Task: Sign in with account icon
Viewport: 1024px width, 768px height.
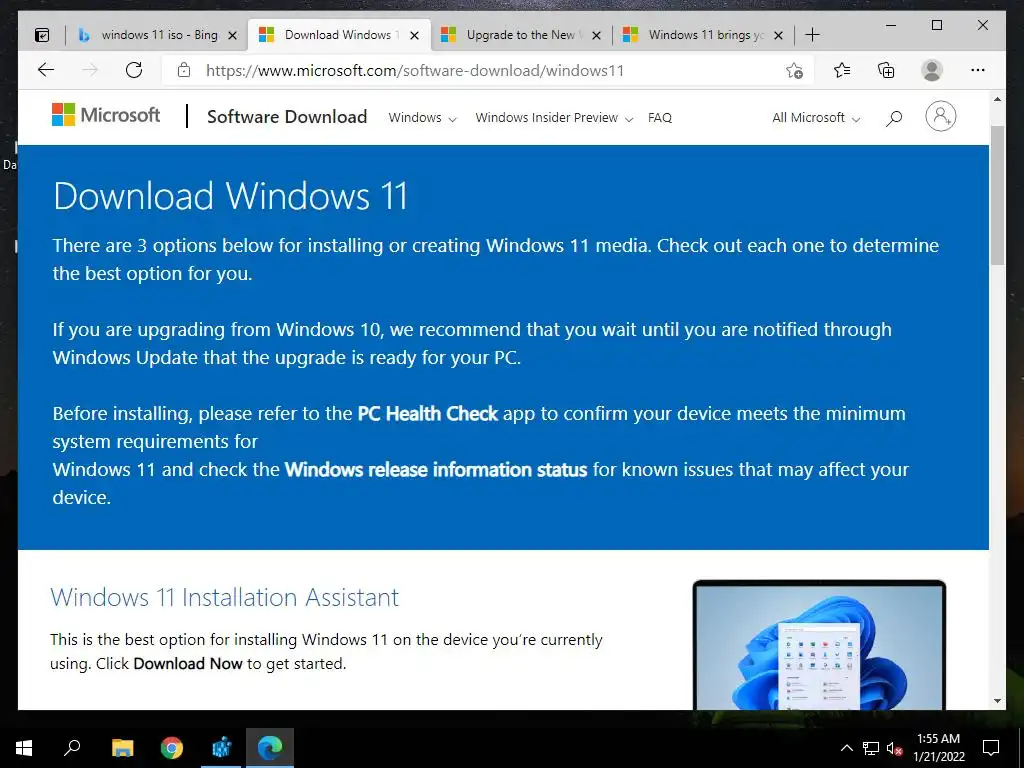Action: [940, 116]
